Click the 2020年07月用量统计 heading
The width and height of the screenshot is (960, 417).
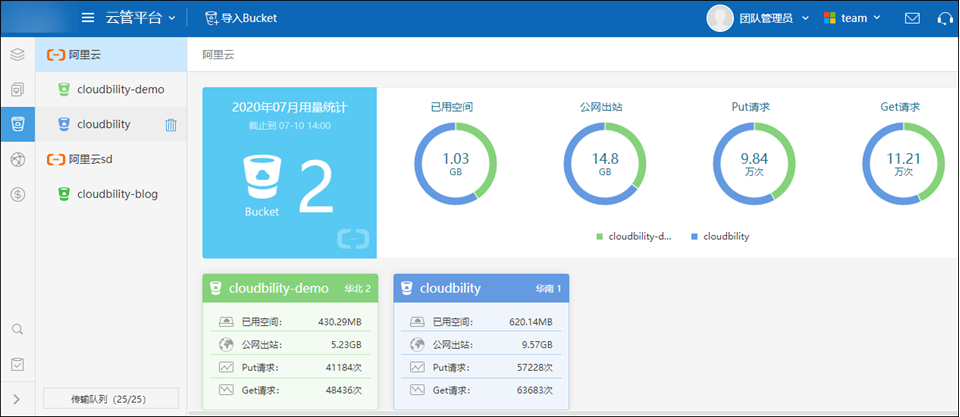tap(290, 108)
